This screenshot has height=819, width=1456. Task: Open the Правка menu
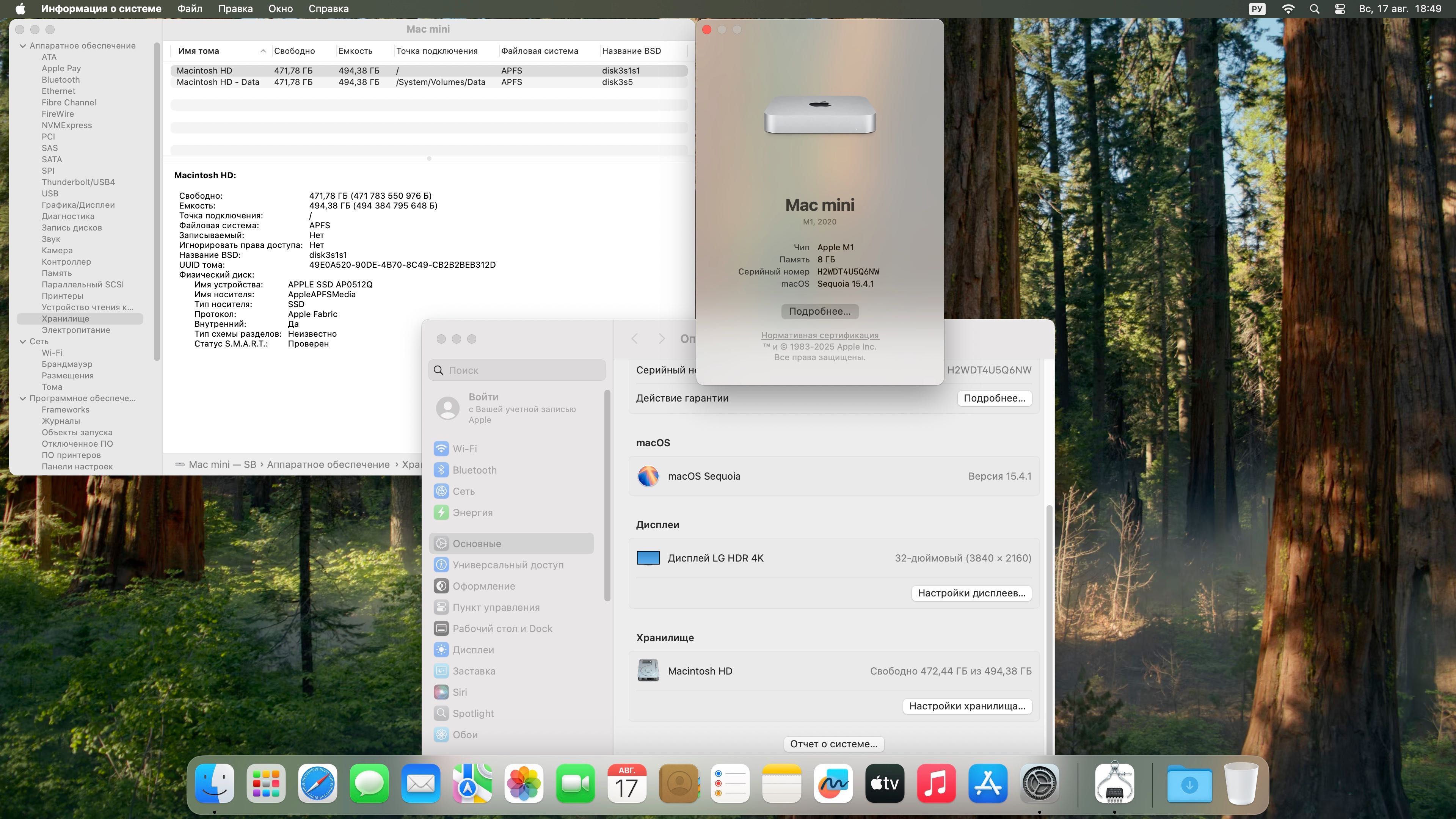pyautogui.click(x=235, y=9)
